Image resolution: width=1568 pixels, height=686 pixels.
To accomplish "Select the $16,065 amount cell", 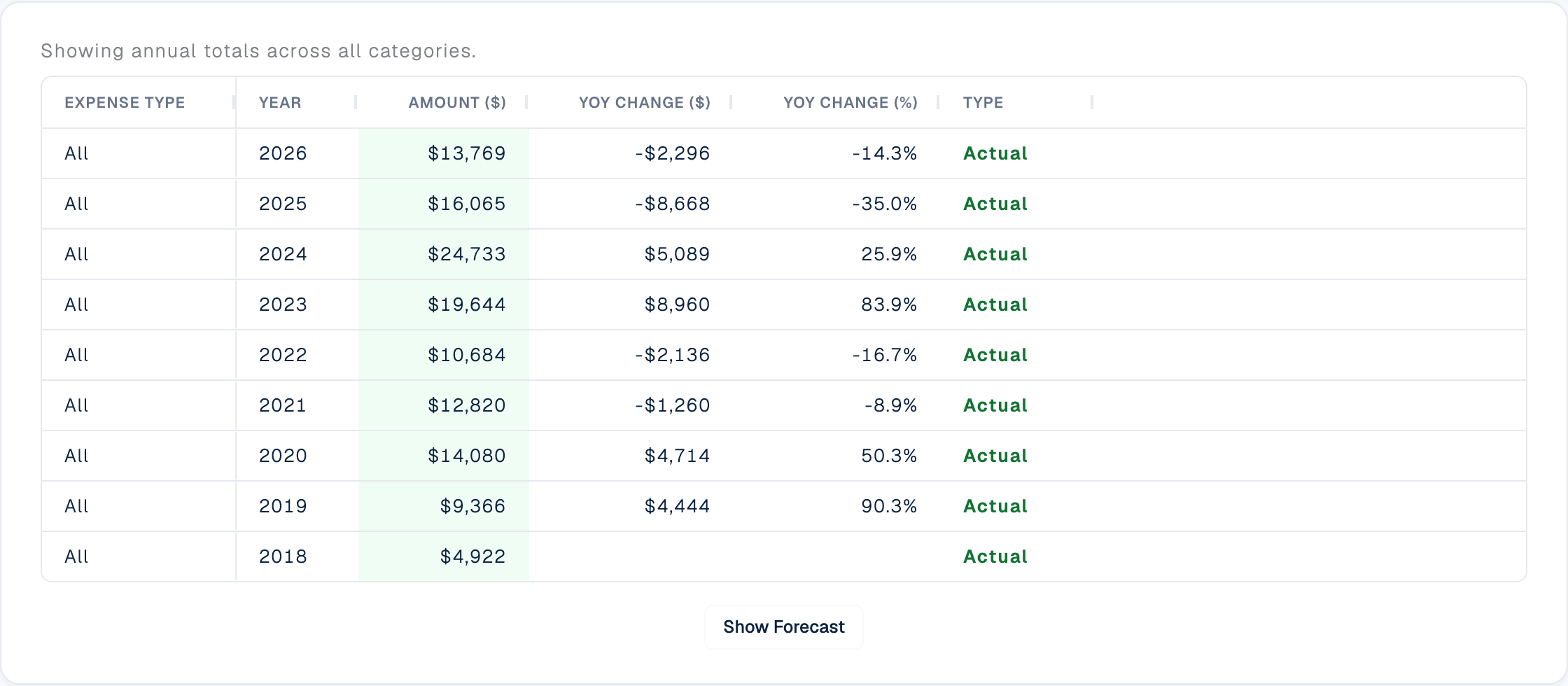I will pos(444,204).
